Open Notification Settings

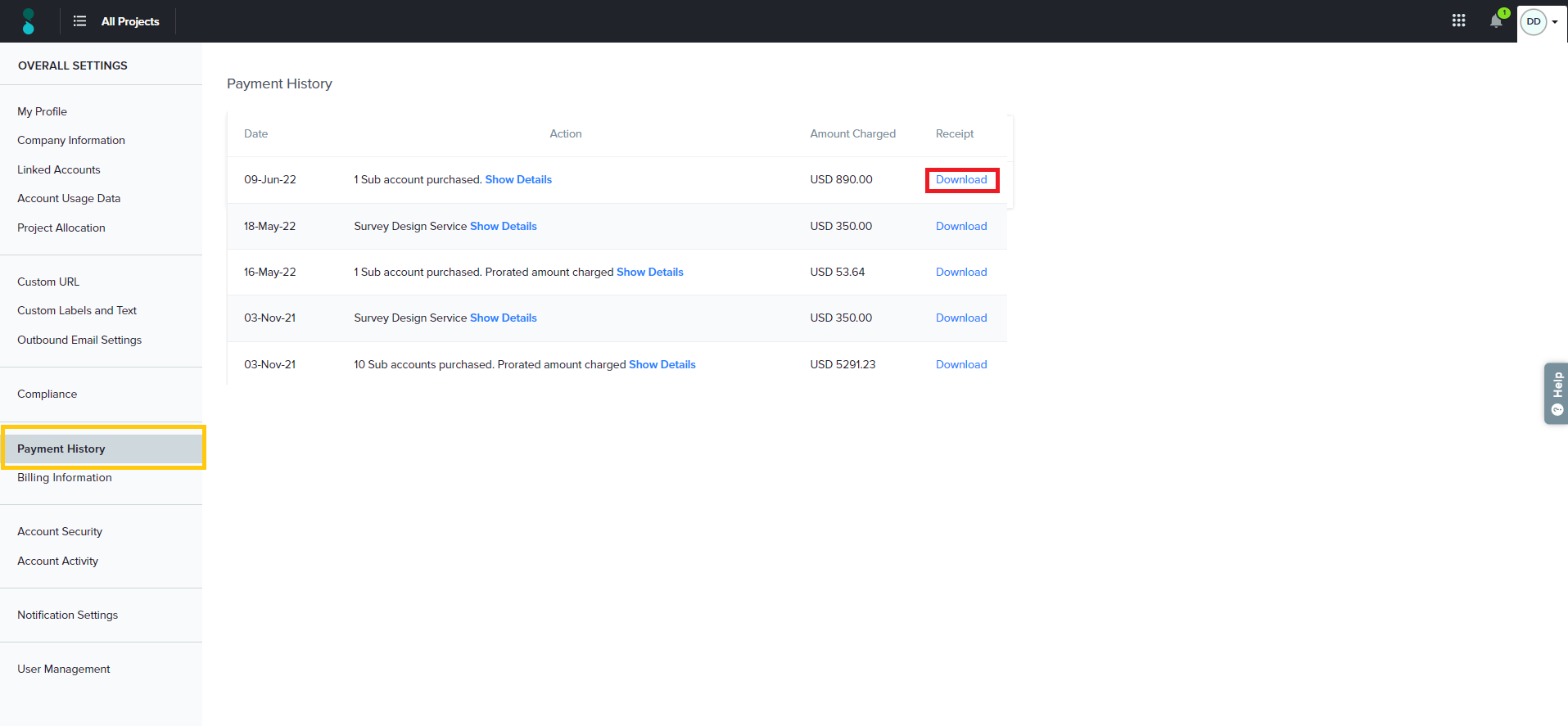point(68,615)
